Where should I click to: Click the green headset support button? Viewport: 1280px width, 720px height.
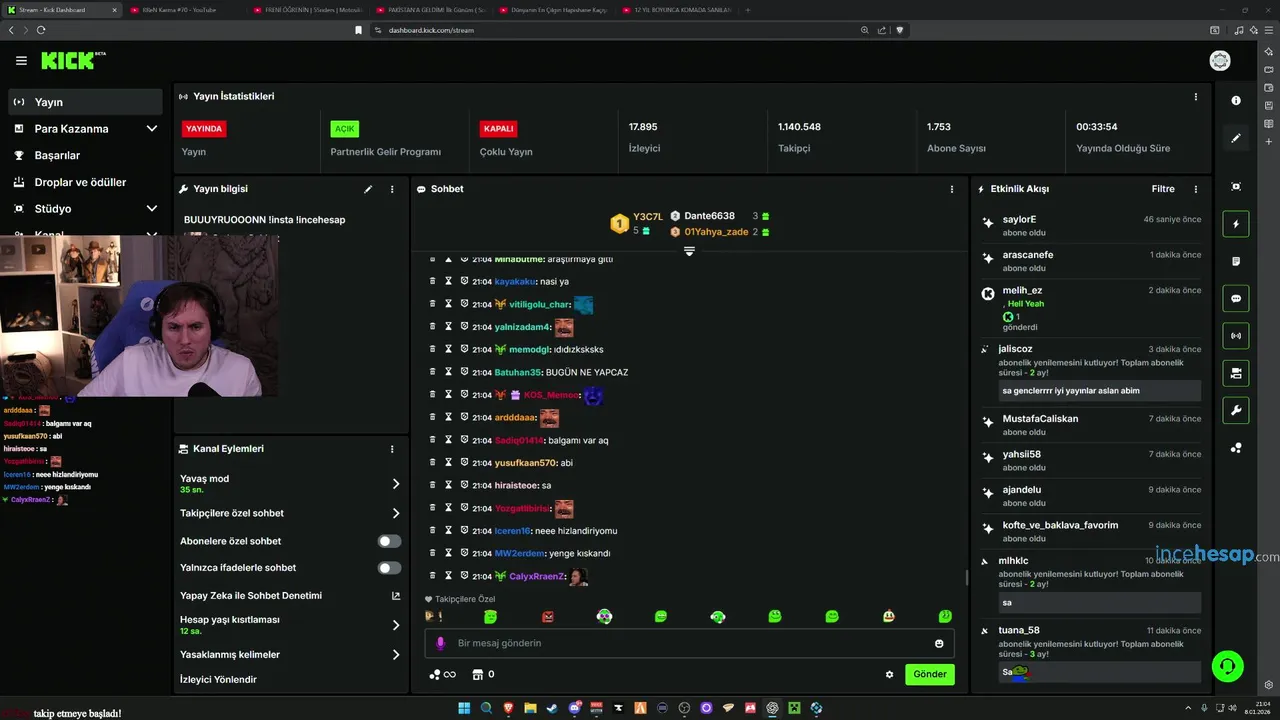tap(1227, 665)
